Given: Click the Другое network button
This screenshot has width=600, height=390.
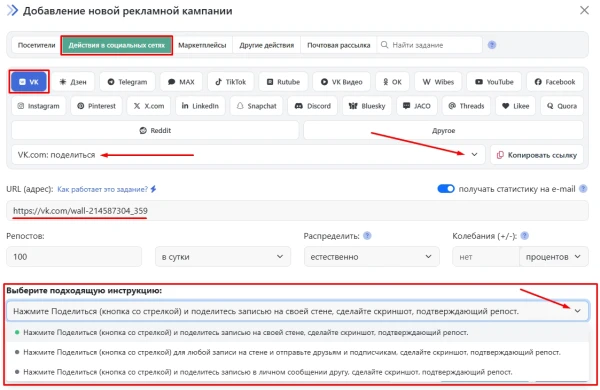Looking at the screenshot, I should [443, 131].
